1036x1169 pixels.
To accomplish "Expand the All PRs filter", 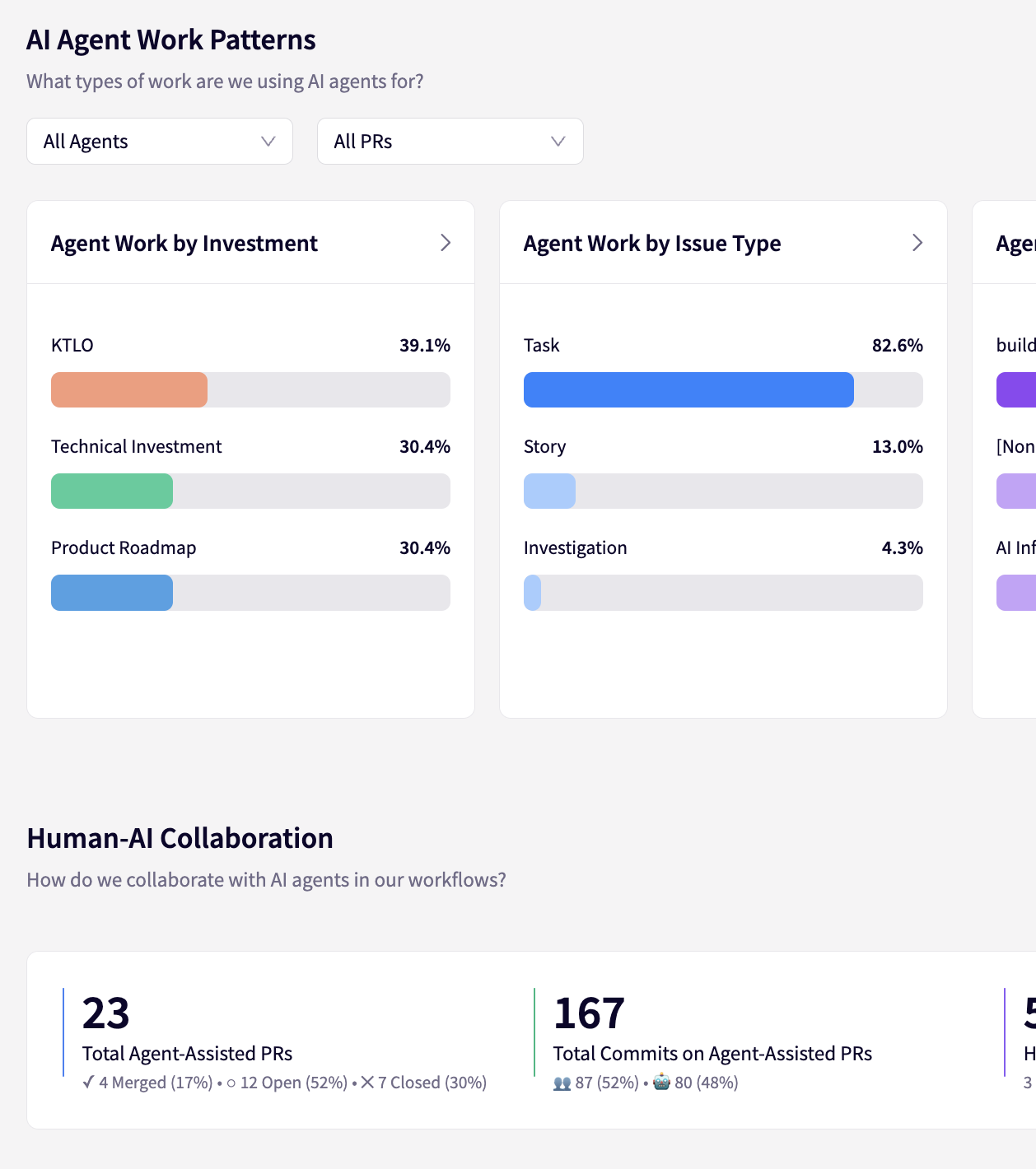I will click(450, 141).
